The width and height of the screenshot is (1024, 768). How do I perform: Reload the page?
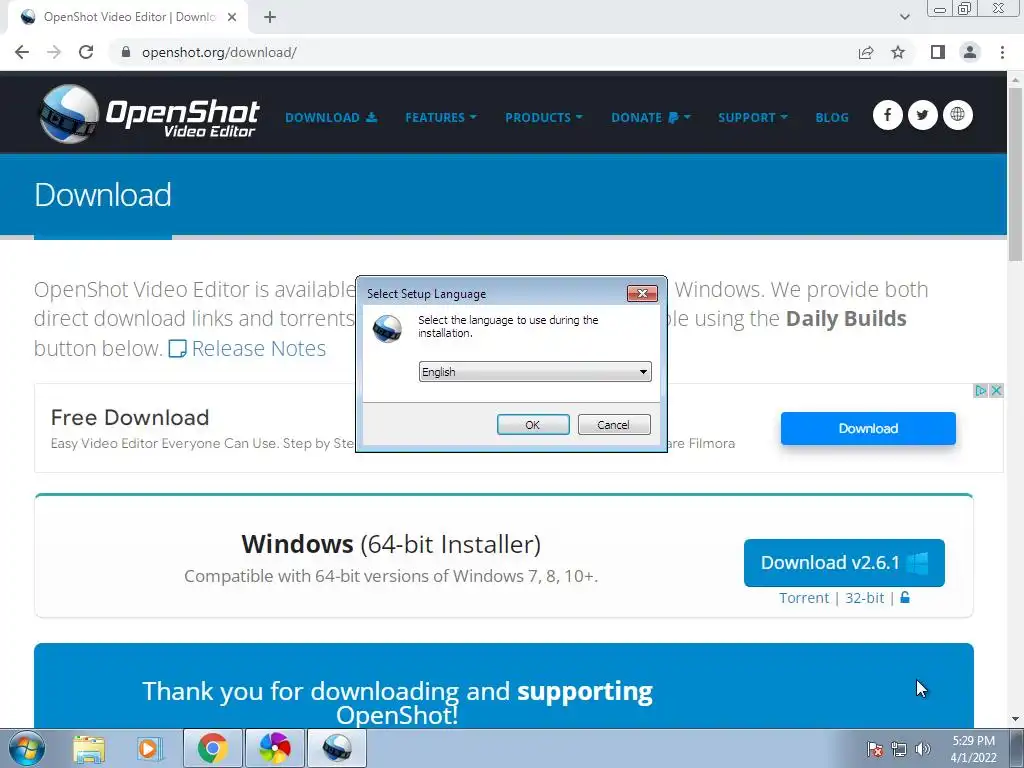coord(86,52)
